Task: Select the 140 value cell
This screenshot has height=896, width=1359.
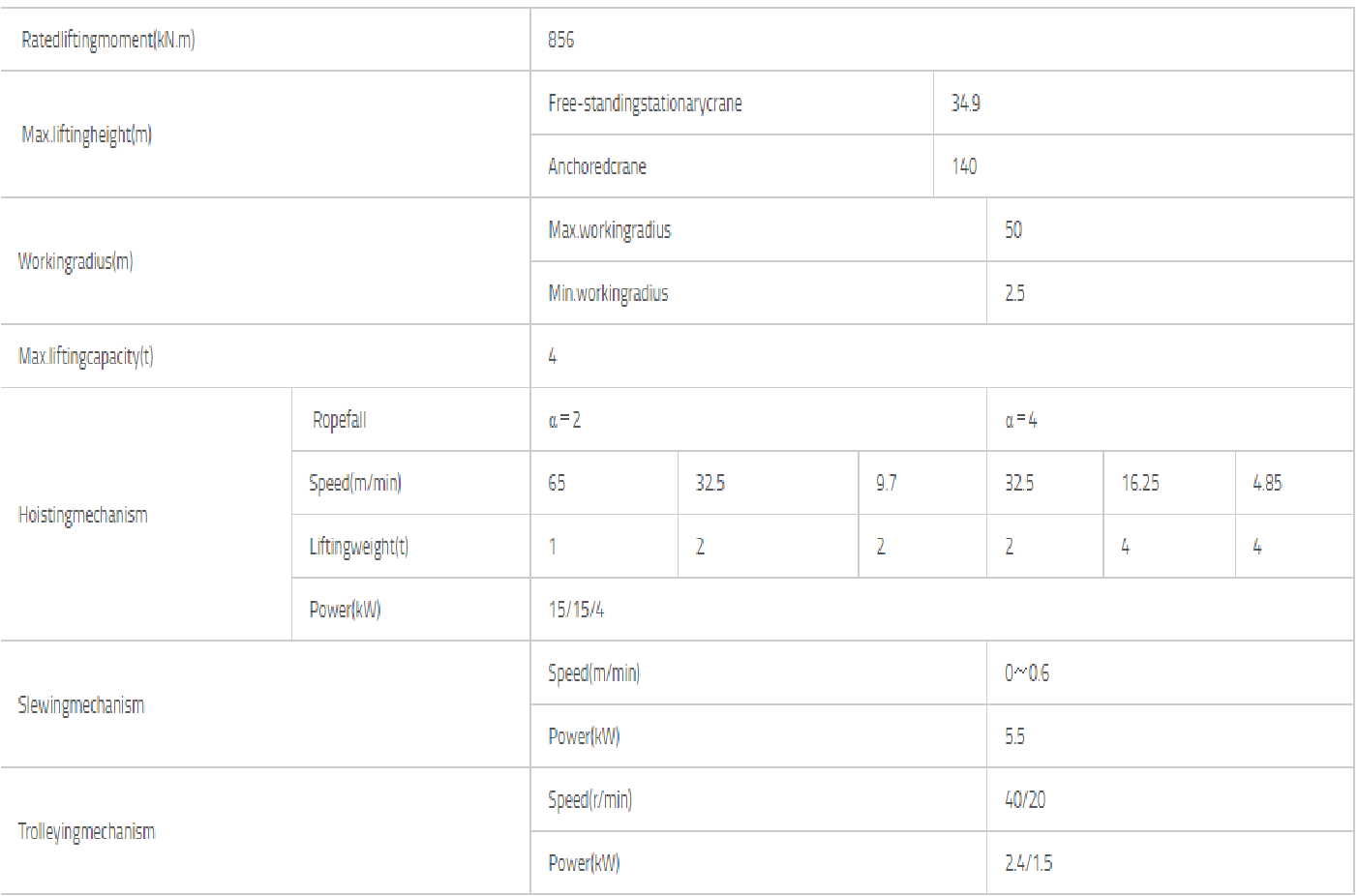Action: point(965,166)
